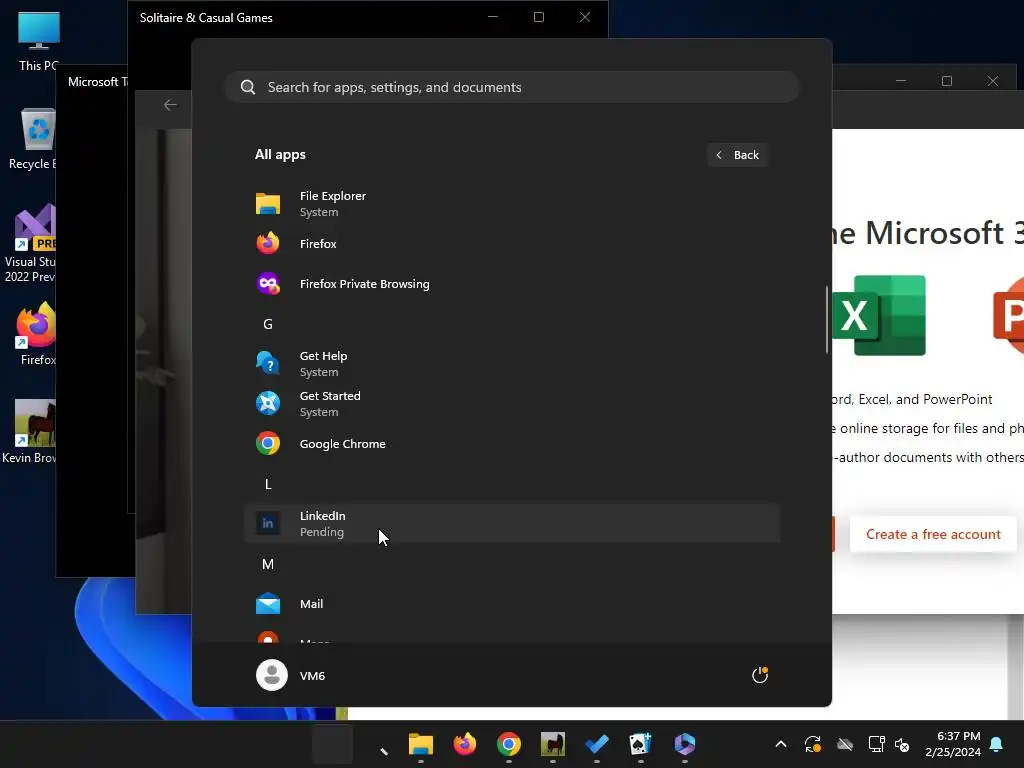The height and width of the screenshot is (768, 1024).
Task: Open Firefox desktop shortcut
Action: (37, 334)
